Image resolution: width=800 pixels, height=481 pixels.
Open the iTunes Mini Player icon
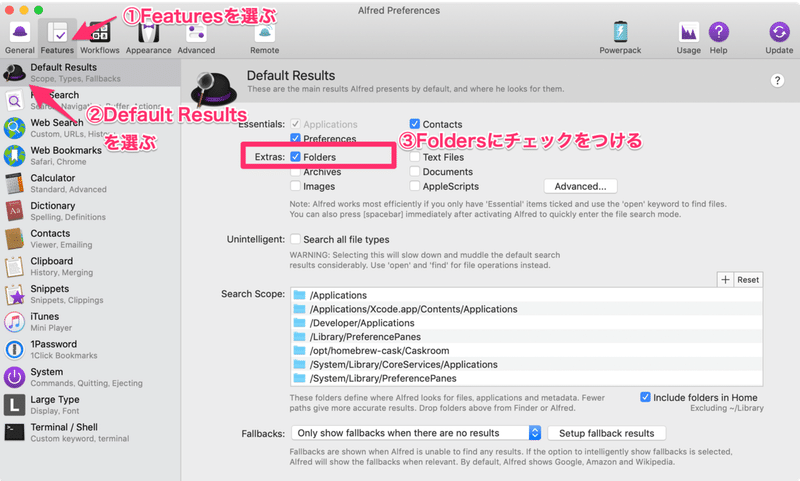(x=14, y=322)
